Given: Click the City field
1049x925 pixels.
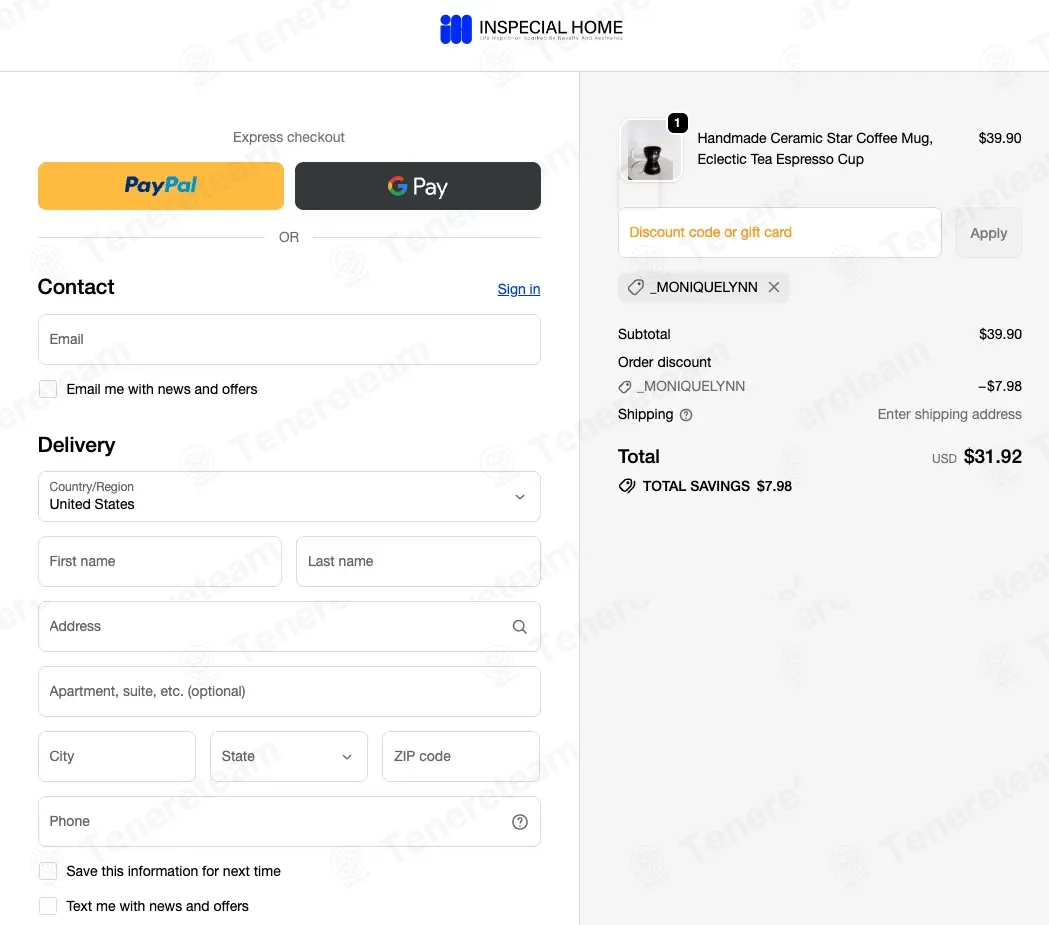Looking at the screenshot, I should [117, 756].
